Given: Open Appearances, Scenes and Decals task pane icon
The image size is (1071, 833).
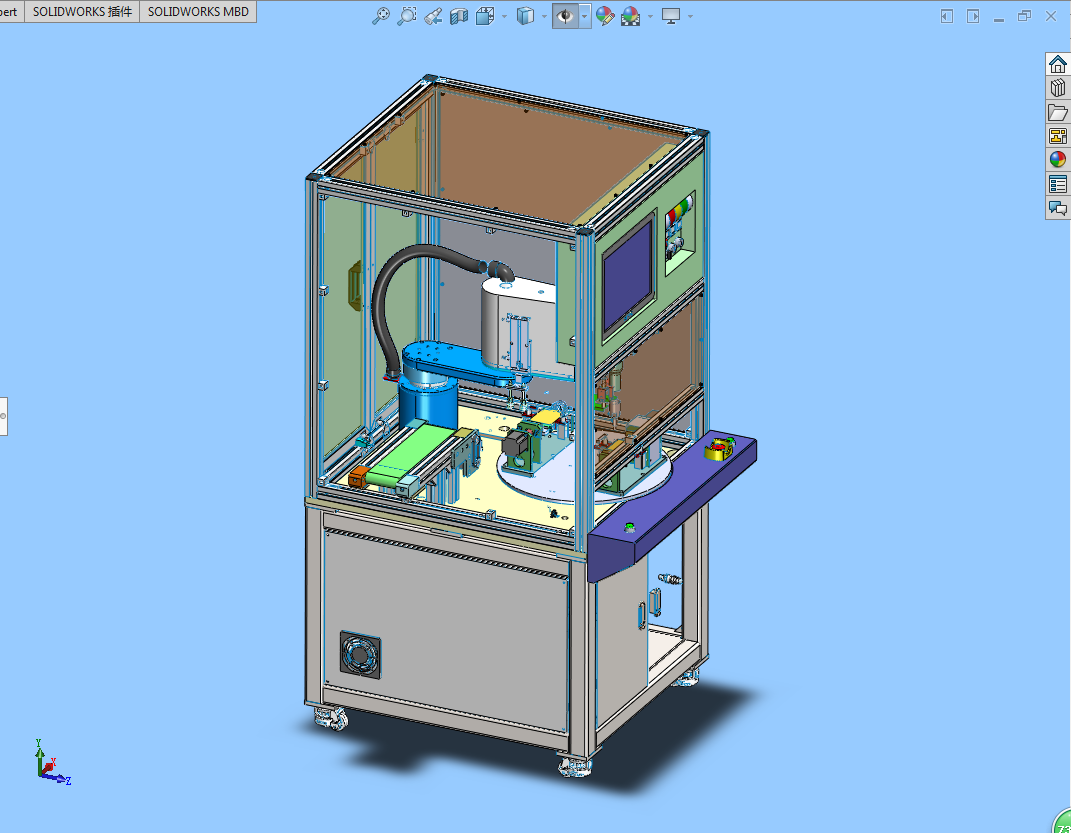Looking at the screenshot, I should [x=1057, y=160].
